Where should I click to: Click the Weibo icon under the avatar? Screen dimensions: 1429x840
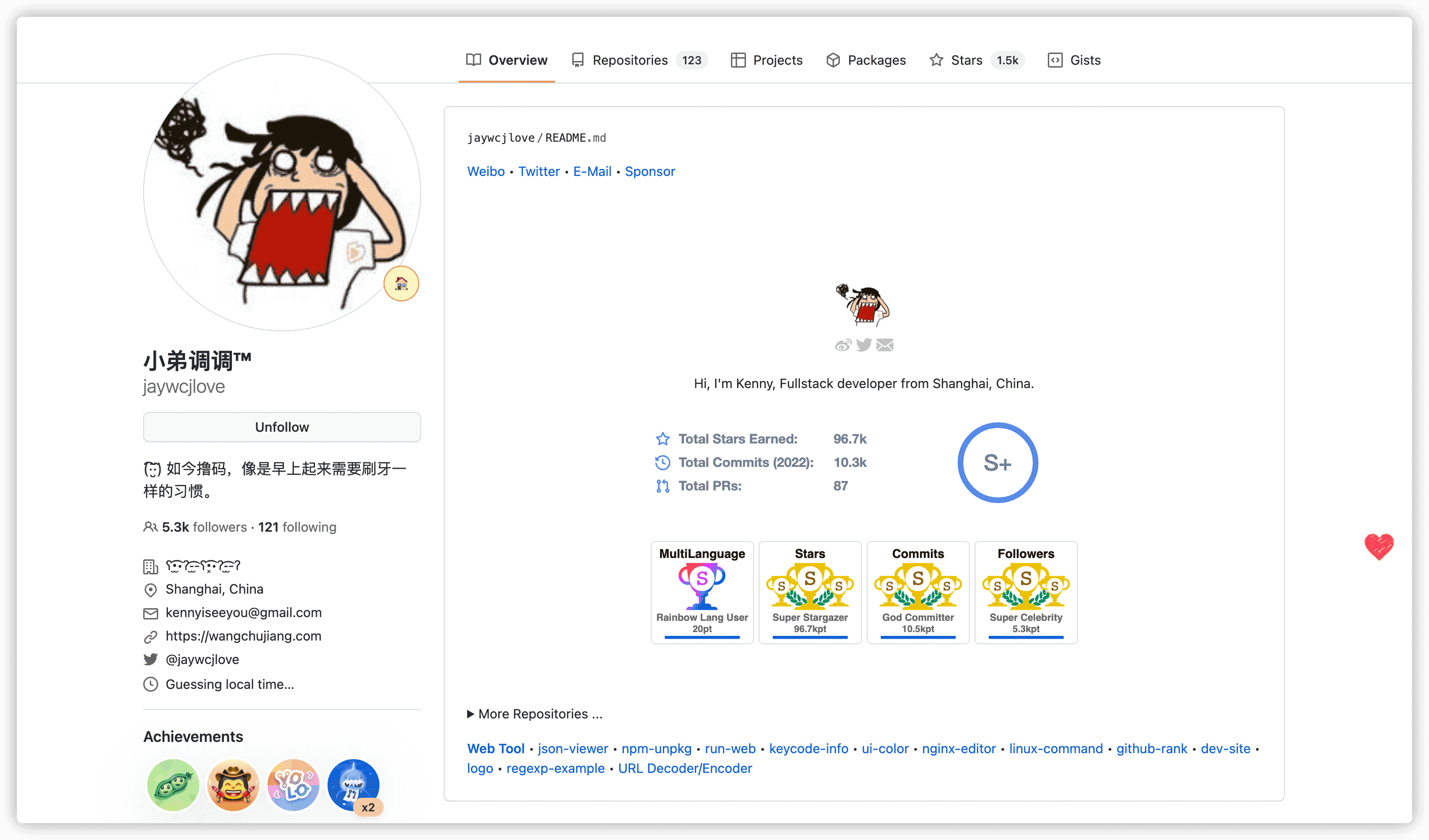click(x=843, y=345)
